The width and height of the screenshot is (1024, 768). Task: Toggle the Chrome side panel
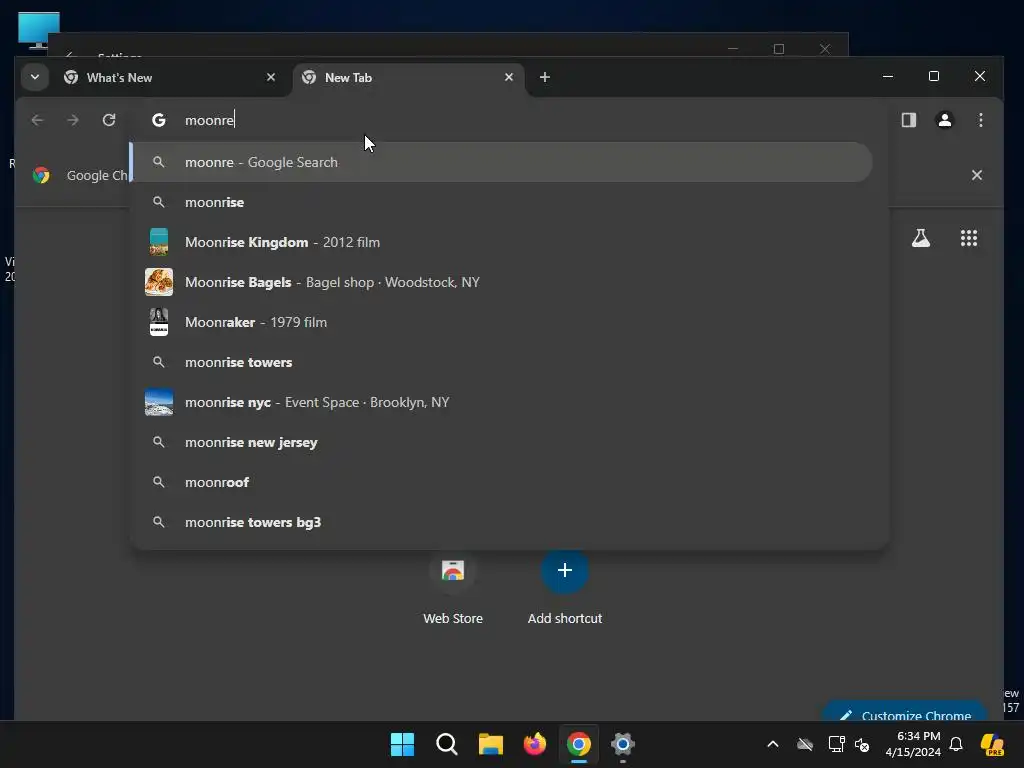tap(909, 120)
